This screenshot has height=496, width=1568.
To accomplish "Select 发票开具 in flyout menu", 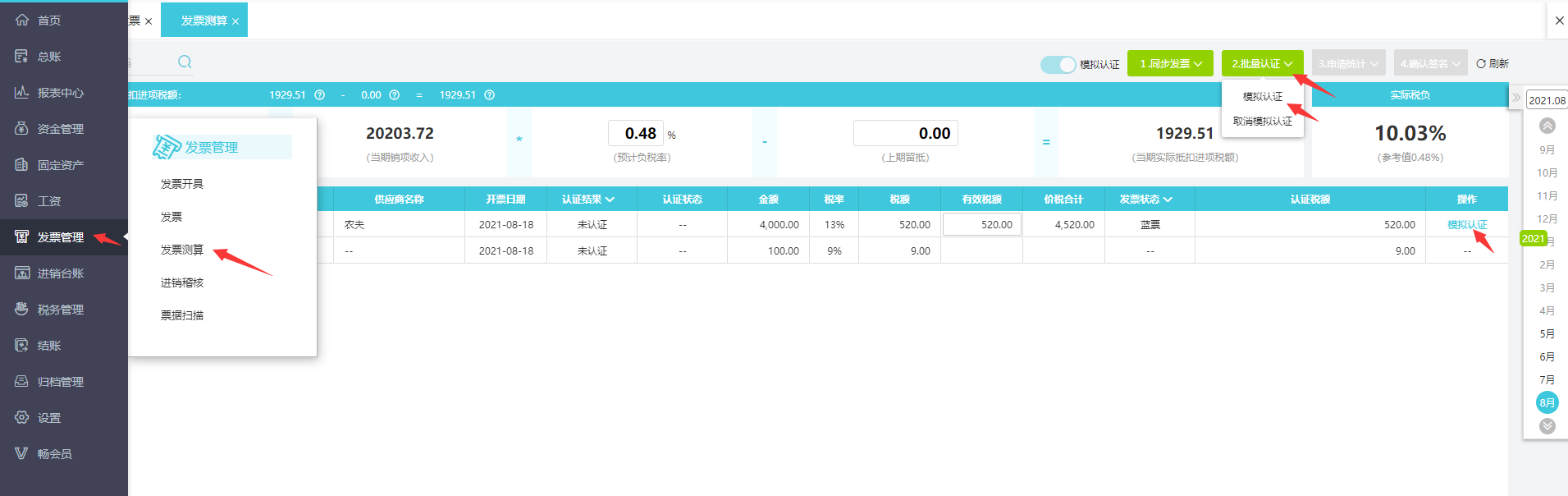I will [182, 184].
